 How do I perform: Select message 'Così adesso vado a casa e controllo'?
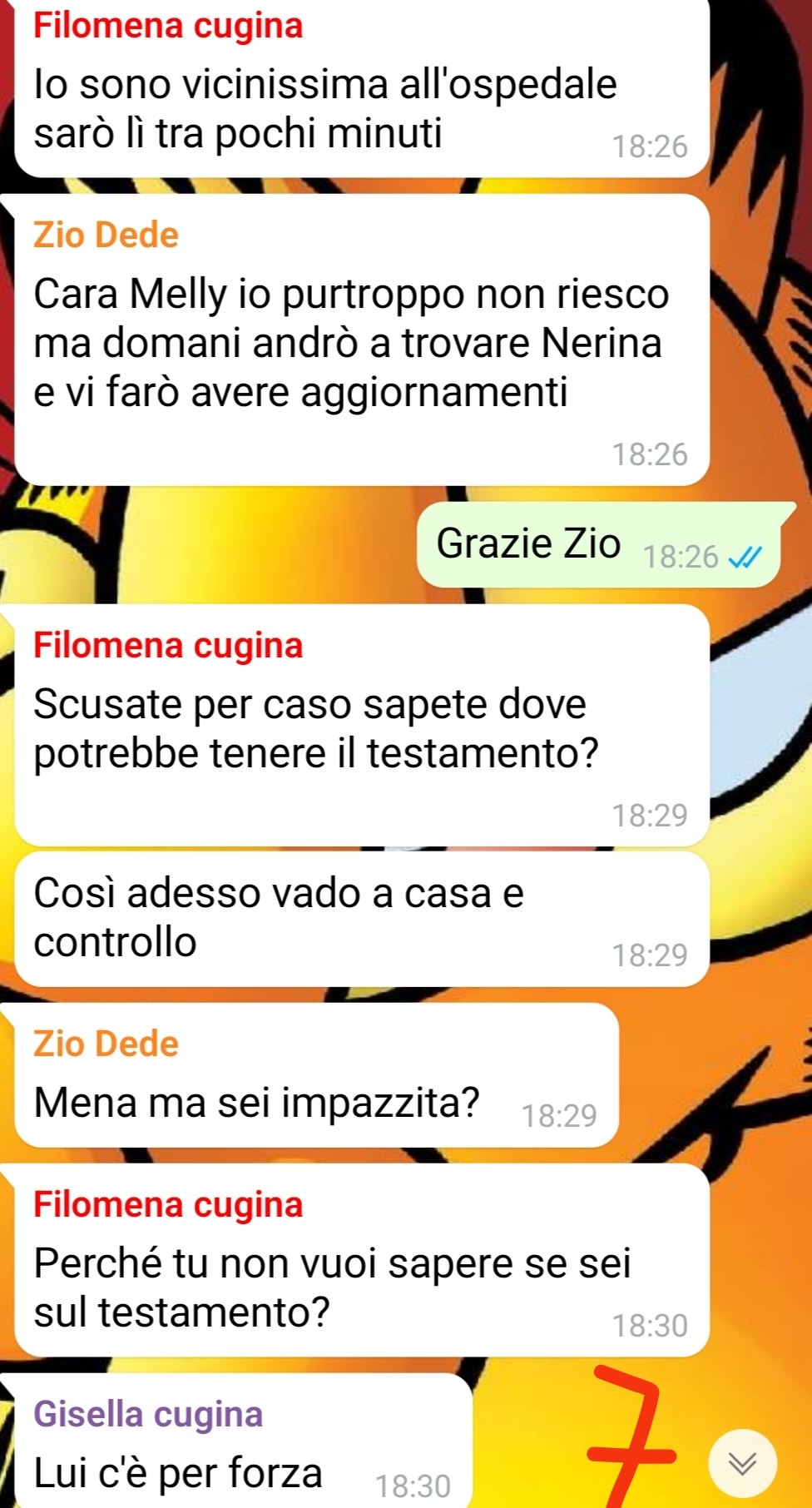click(362, 919)
